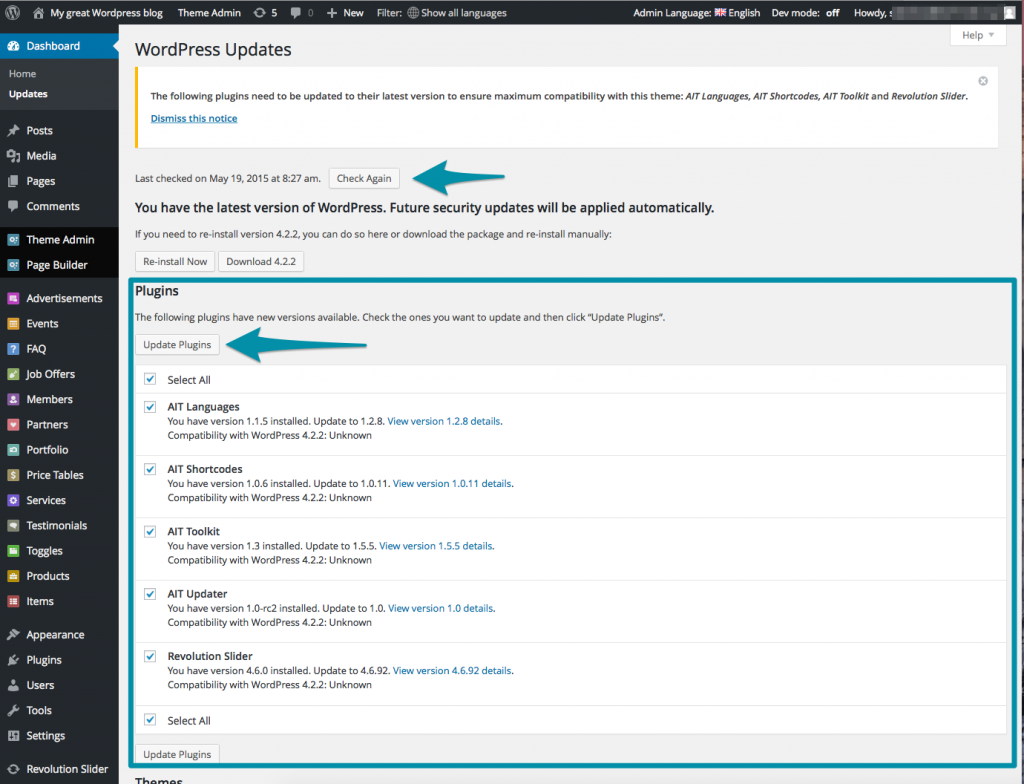Viewport: 1024px width, 784px height.
Task: Click the Re-install Now button
Action: (x=175, y=261)
